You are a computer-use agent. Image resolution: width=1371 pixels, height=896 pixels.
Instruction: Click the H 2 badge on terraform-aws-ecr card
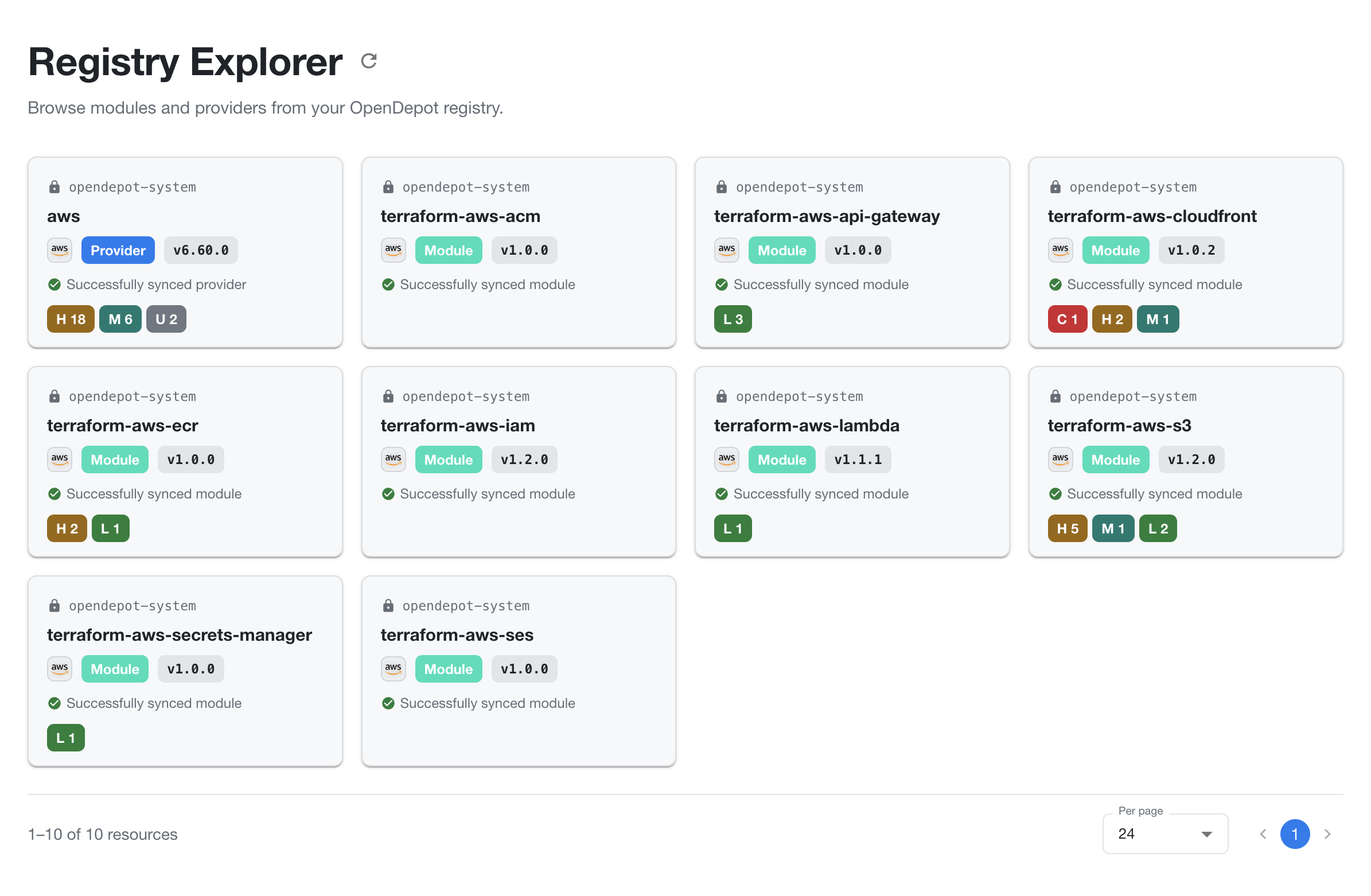(x=67, y=528)
